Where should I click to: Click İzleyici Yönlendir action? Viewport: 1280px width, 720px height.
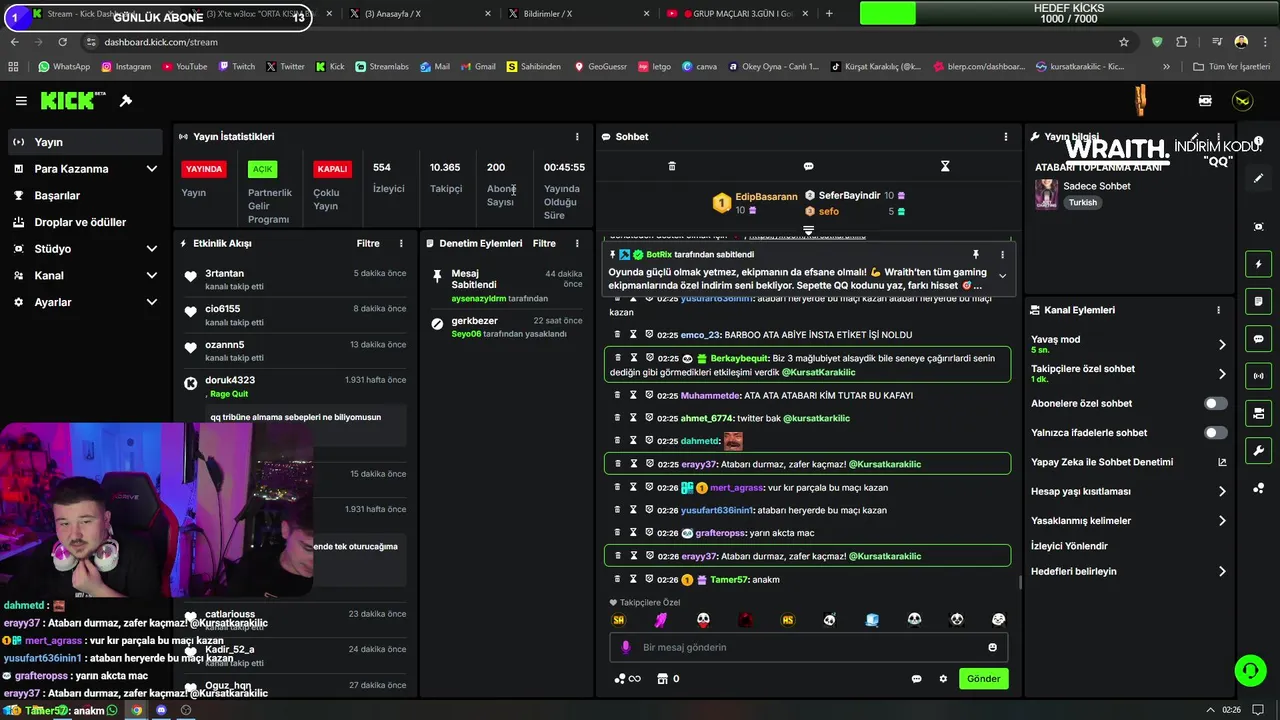click(1069, 546)
